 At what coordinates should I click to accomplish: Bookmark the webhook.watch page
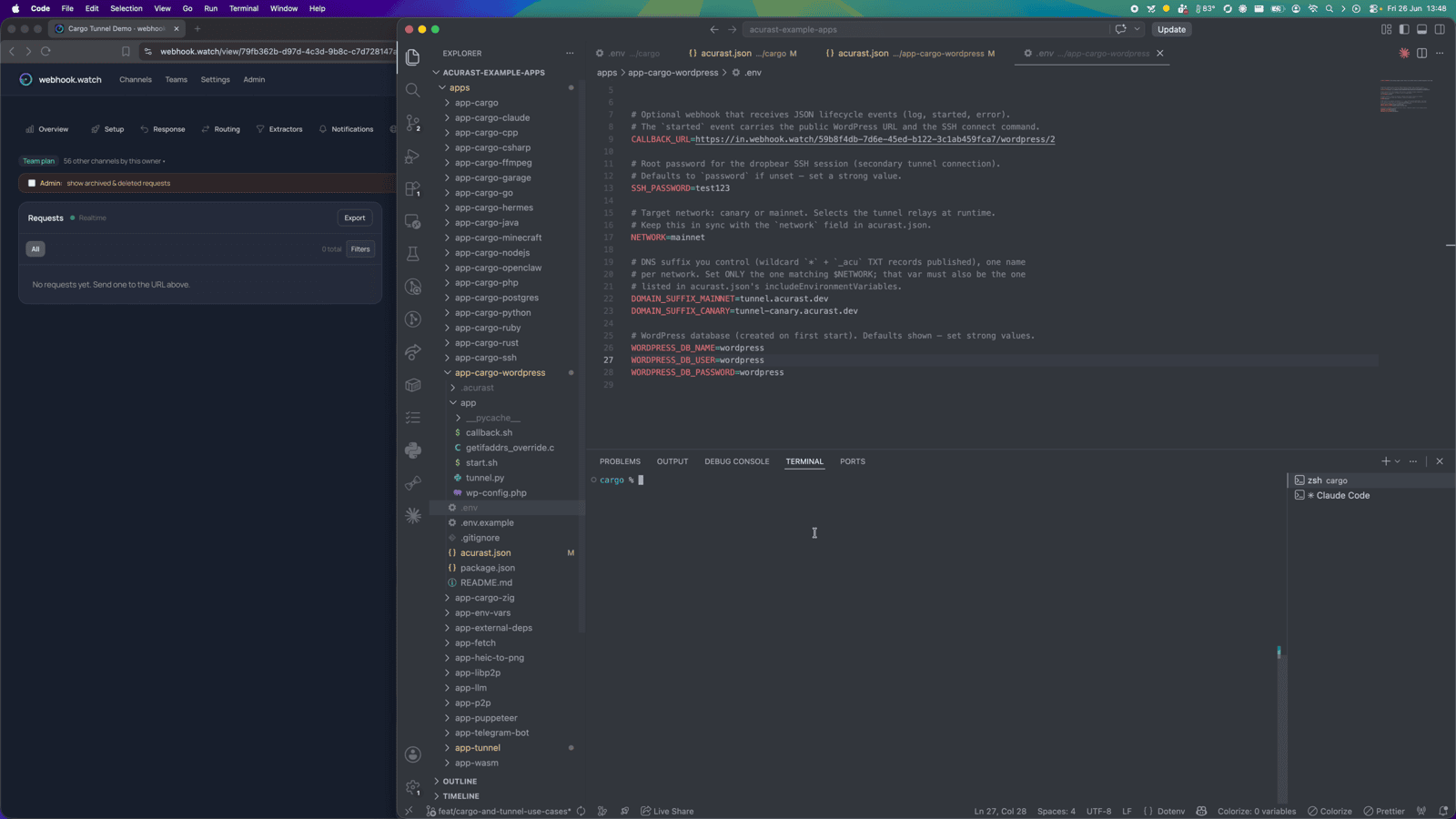click(x=126, y=51)
